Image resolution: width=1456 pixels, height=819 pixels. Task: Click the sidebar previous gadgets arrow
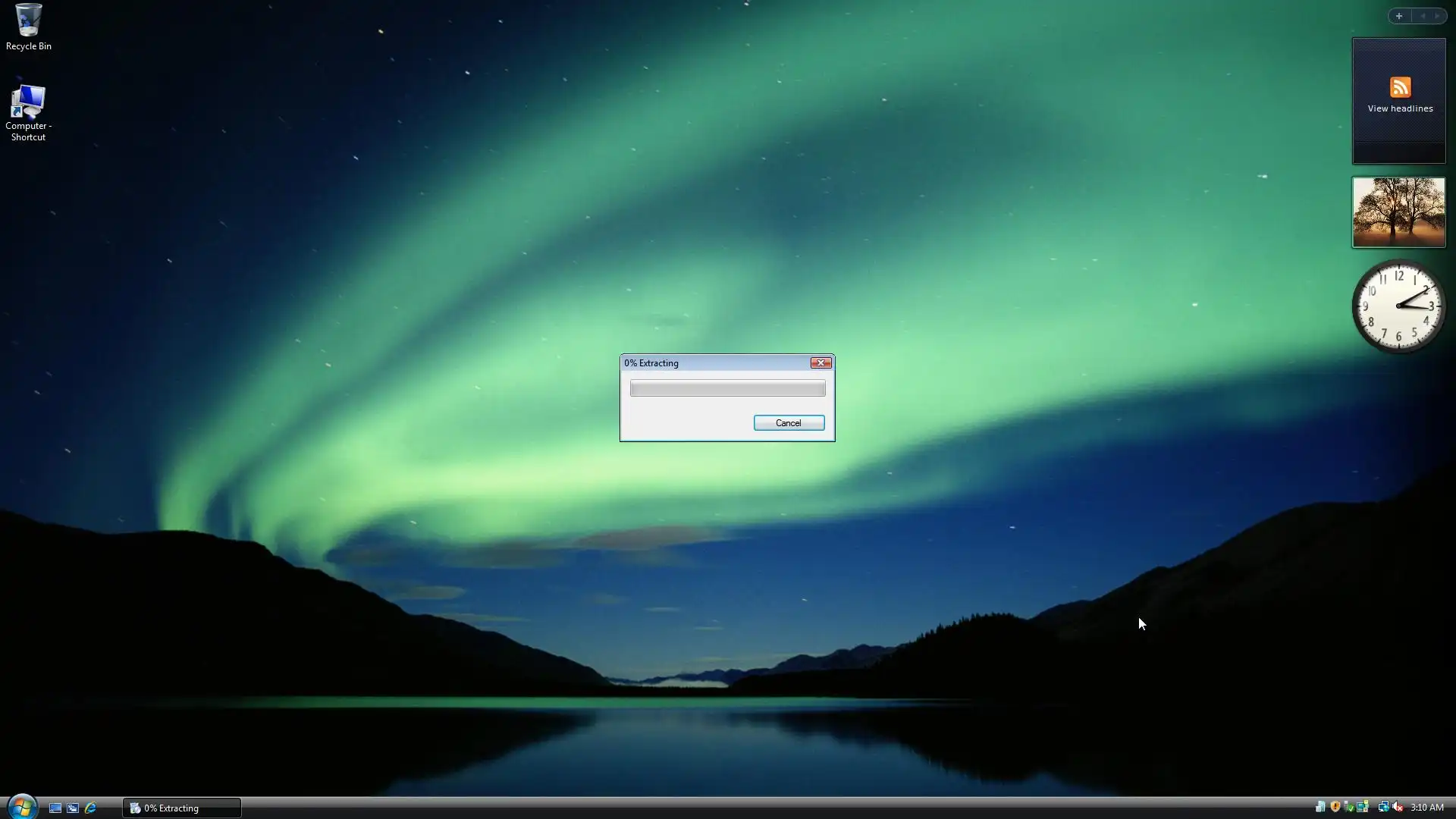[x=1423, y=16]
